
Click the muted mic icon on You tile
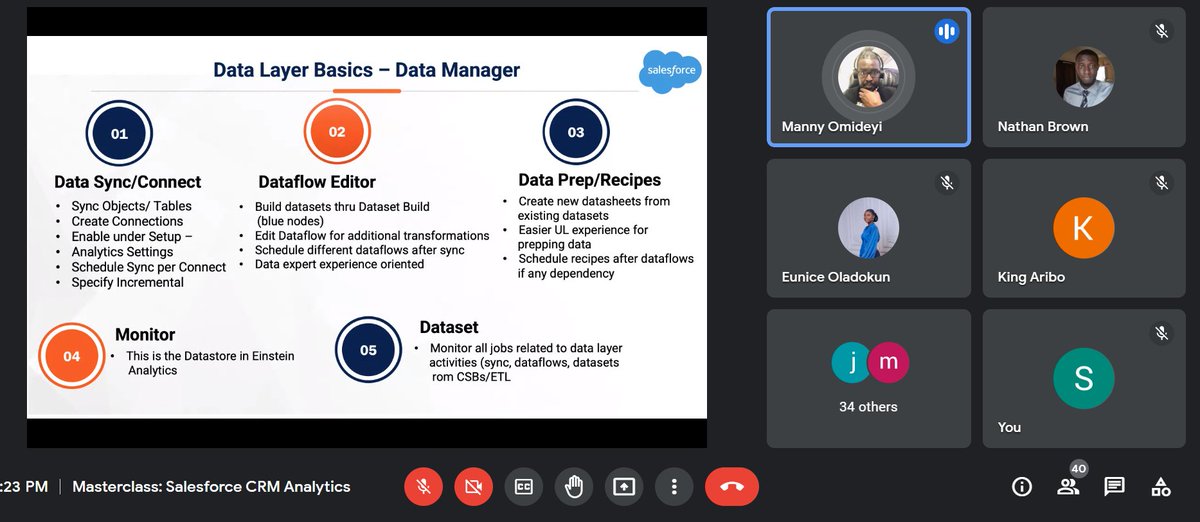1161,332
